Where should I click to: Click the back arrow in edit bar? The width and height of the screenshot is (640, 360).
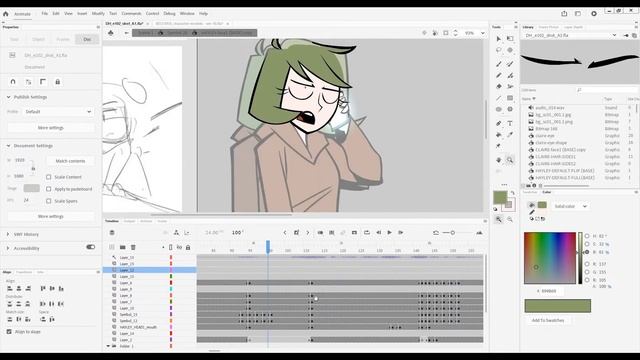[x=127, y=33]
